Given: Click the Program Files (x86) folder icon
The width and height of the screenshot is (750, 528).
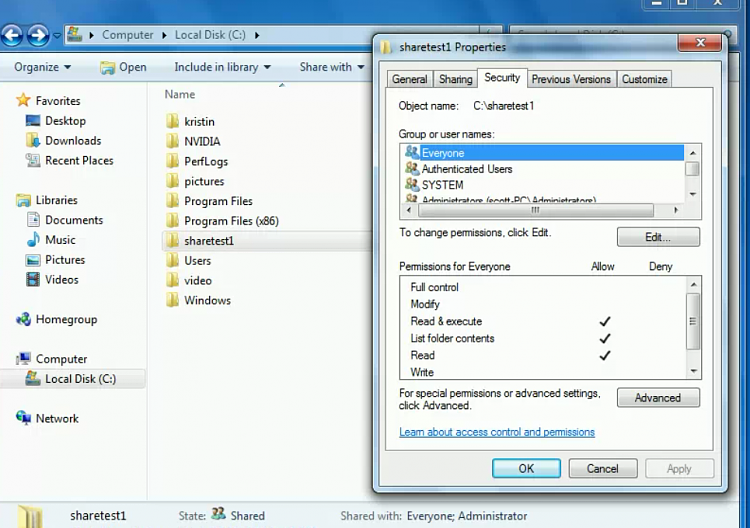Looking at the screenshot, I should [x=172, y=220].
